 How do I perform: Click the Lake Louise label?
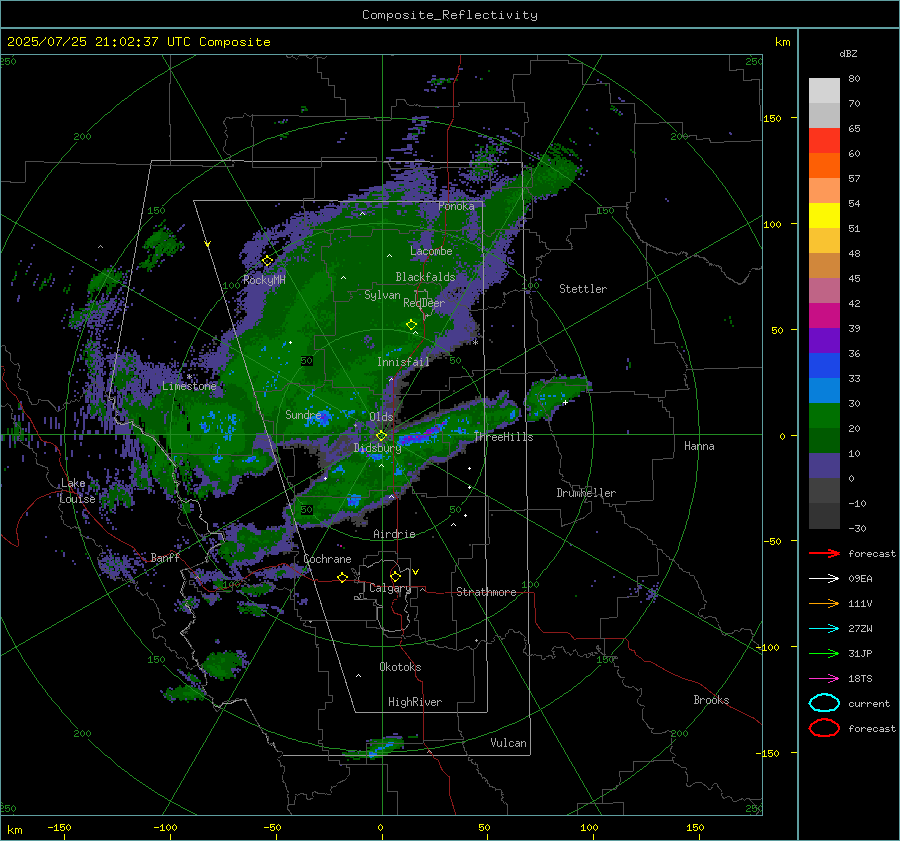click(77, 491)
